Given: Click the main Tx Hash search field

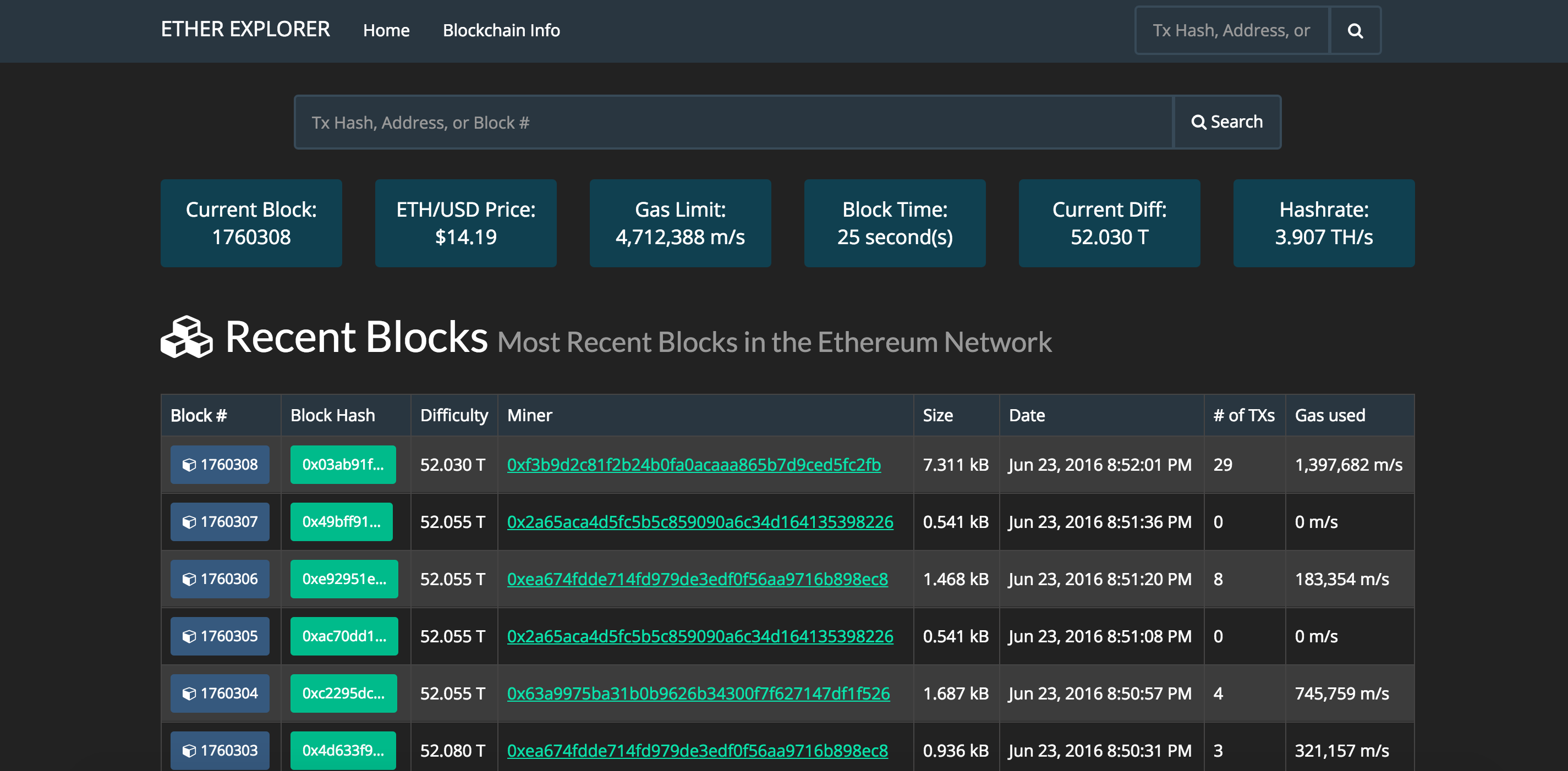Looking at the screenshot, I should coord(731,122).
